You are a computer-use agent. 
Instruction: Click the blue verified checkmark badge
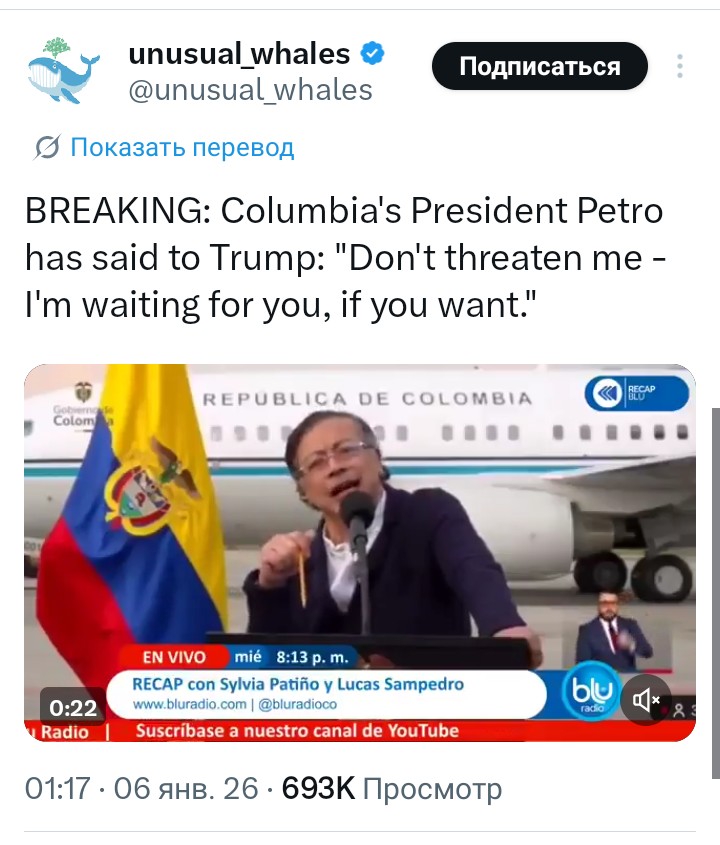(x=372, y=54)
